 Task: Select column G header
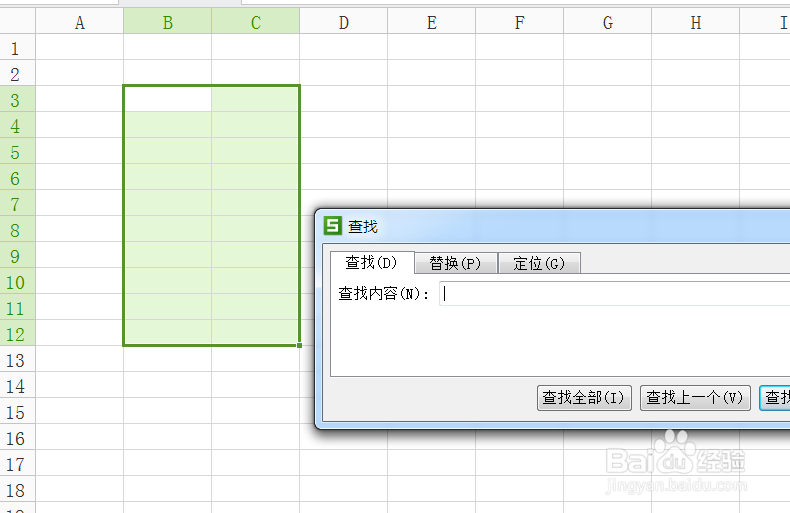pos(608,23)
